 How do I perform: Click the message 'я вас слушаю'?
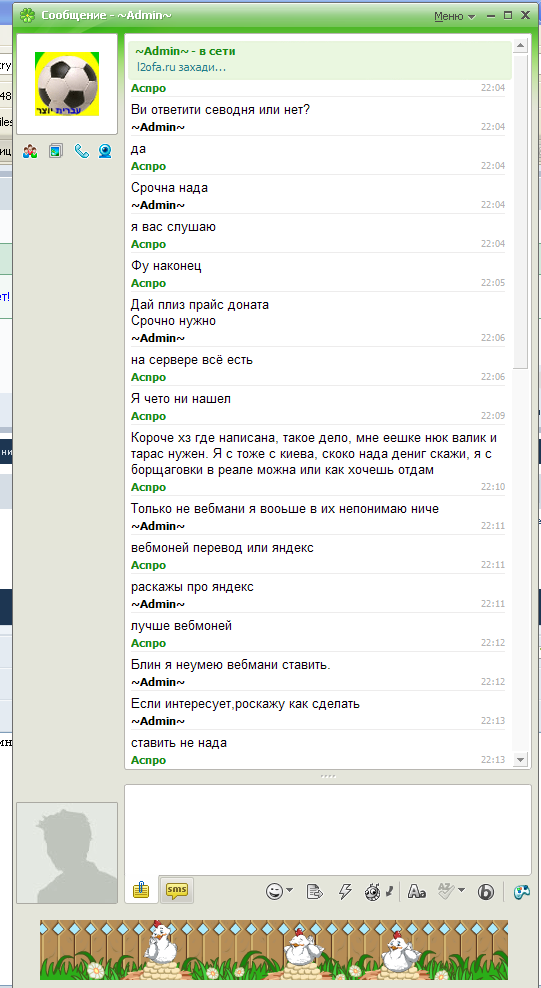(173, 227)
